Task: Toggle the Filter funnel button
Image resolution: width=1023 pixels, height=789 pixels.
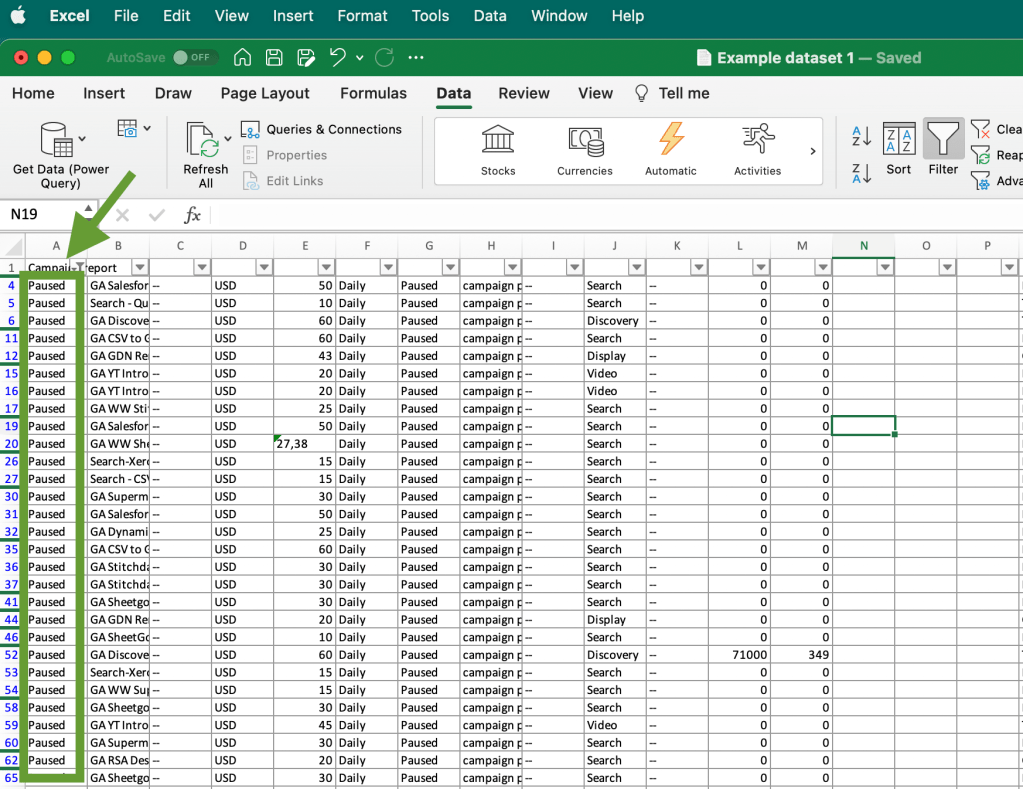Action: [943, 141]
